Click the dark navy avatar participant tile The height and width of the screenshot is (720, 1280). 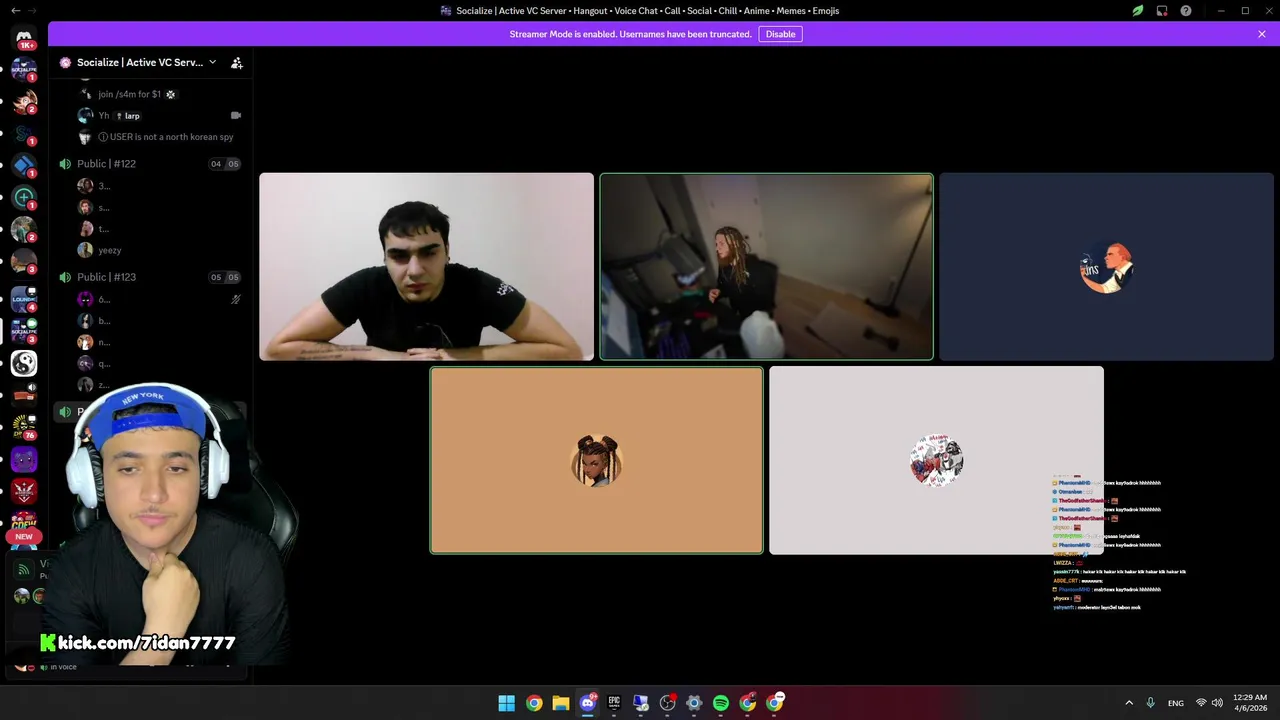(1106, 267)
